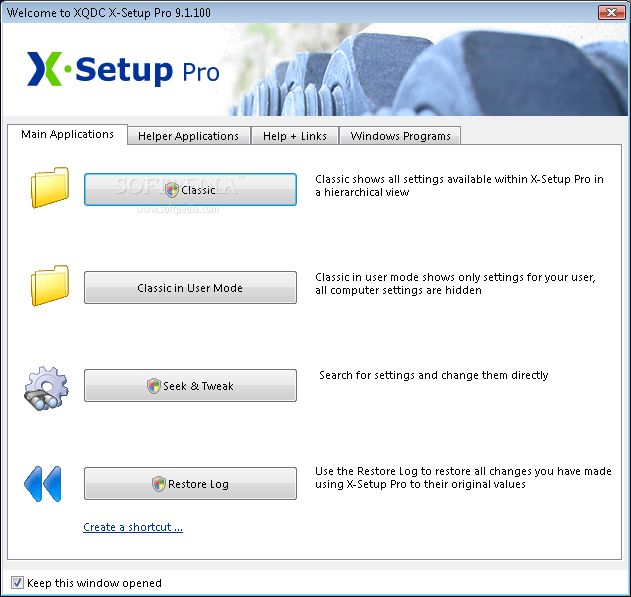This screenshot has width=631, height=597.
Task: Open the Restore Log
Action: click(x=190, y=484)
